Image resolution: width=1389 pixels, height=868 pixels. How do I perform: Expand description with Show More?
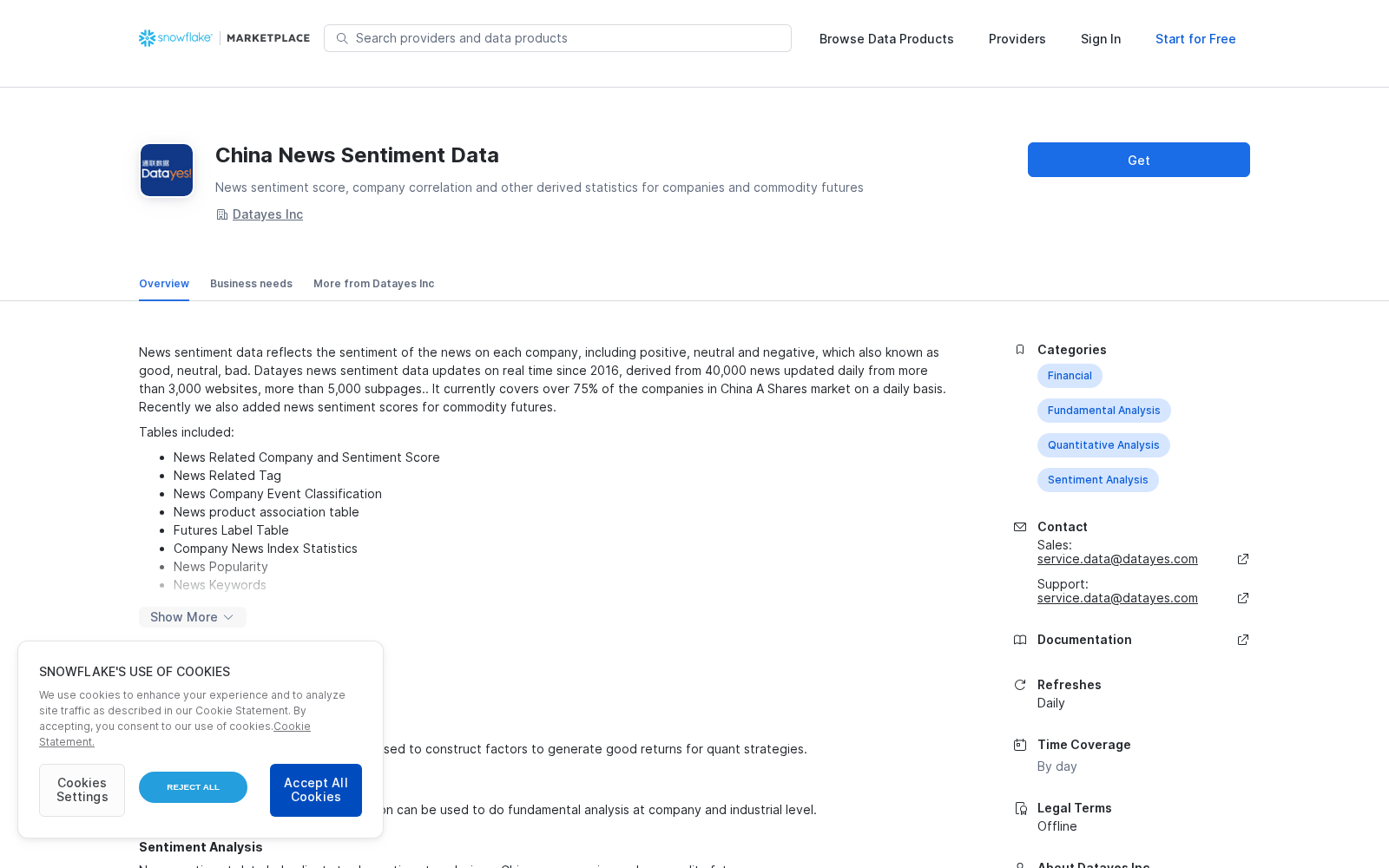tap(193, 617)
